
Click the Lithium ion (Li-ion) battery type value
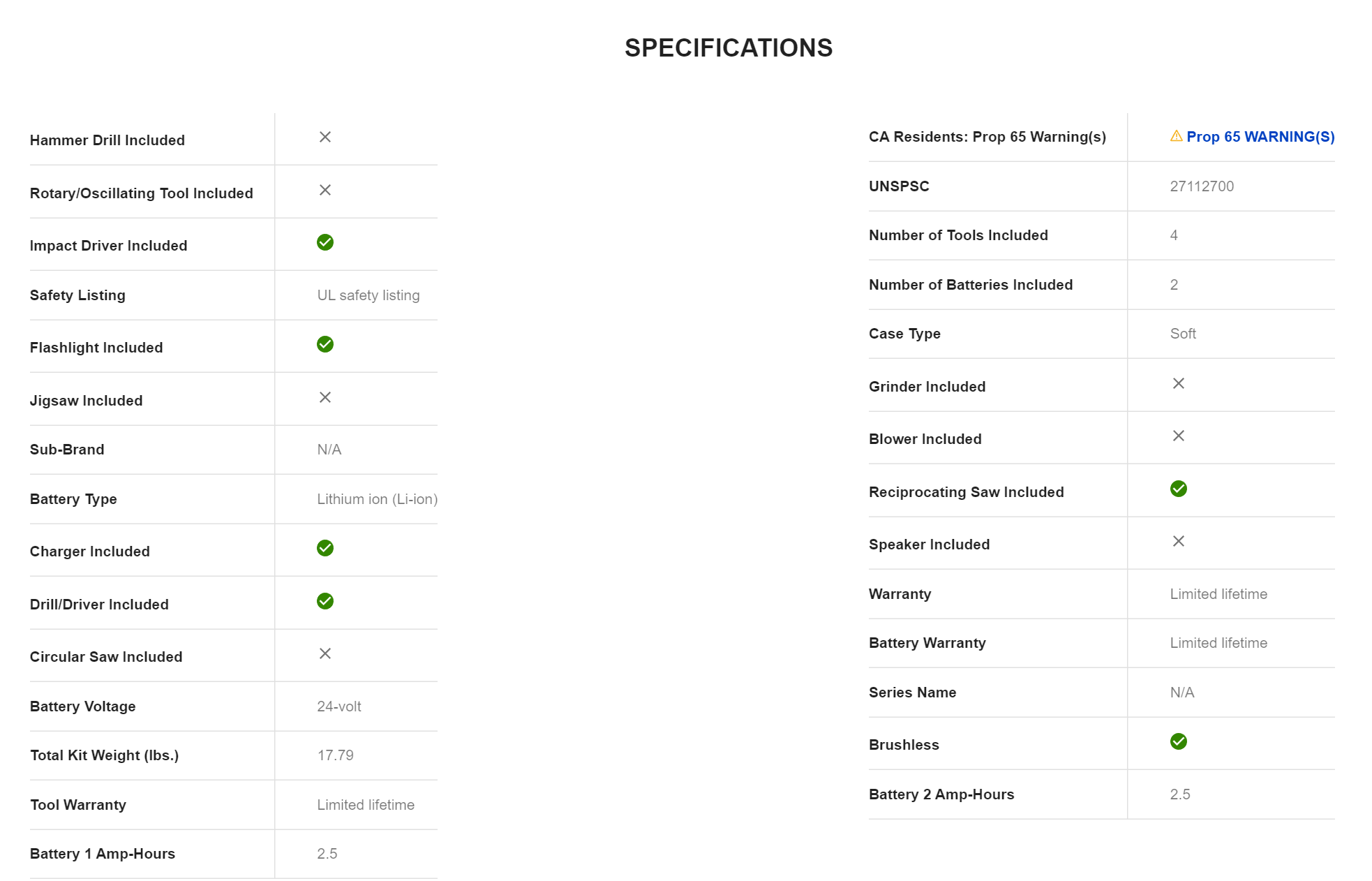point(377,499)
